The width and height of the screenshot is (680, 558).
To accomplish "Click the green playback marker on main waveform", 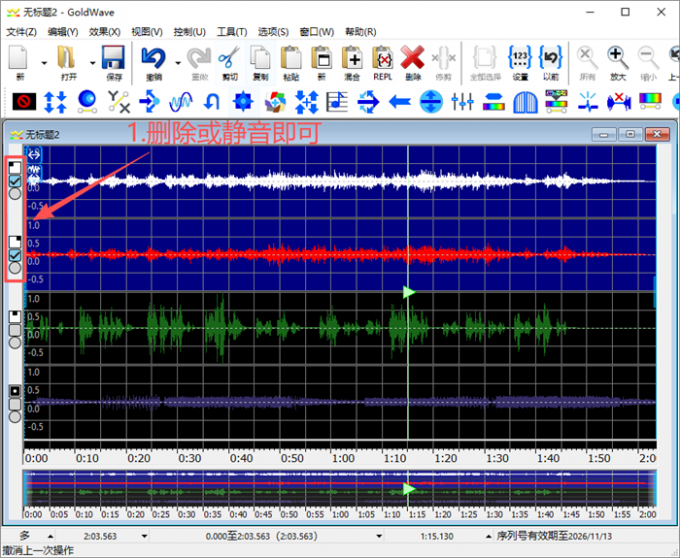I will coord(409,292).
